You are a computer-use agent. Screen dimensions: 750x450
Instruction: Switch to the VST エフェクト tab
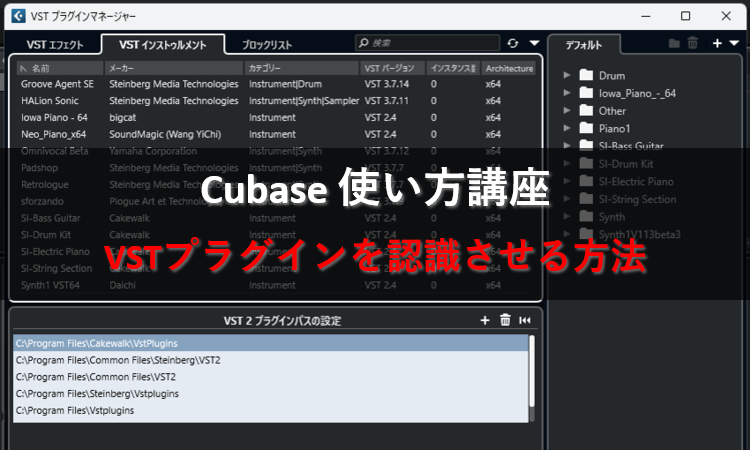point(54,45)
